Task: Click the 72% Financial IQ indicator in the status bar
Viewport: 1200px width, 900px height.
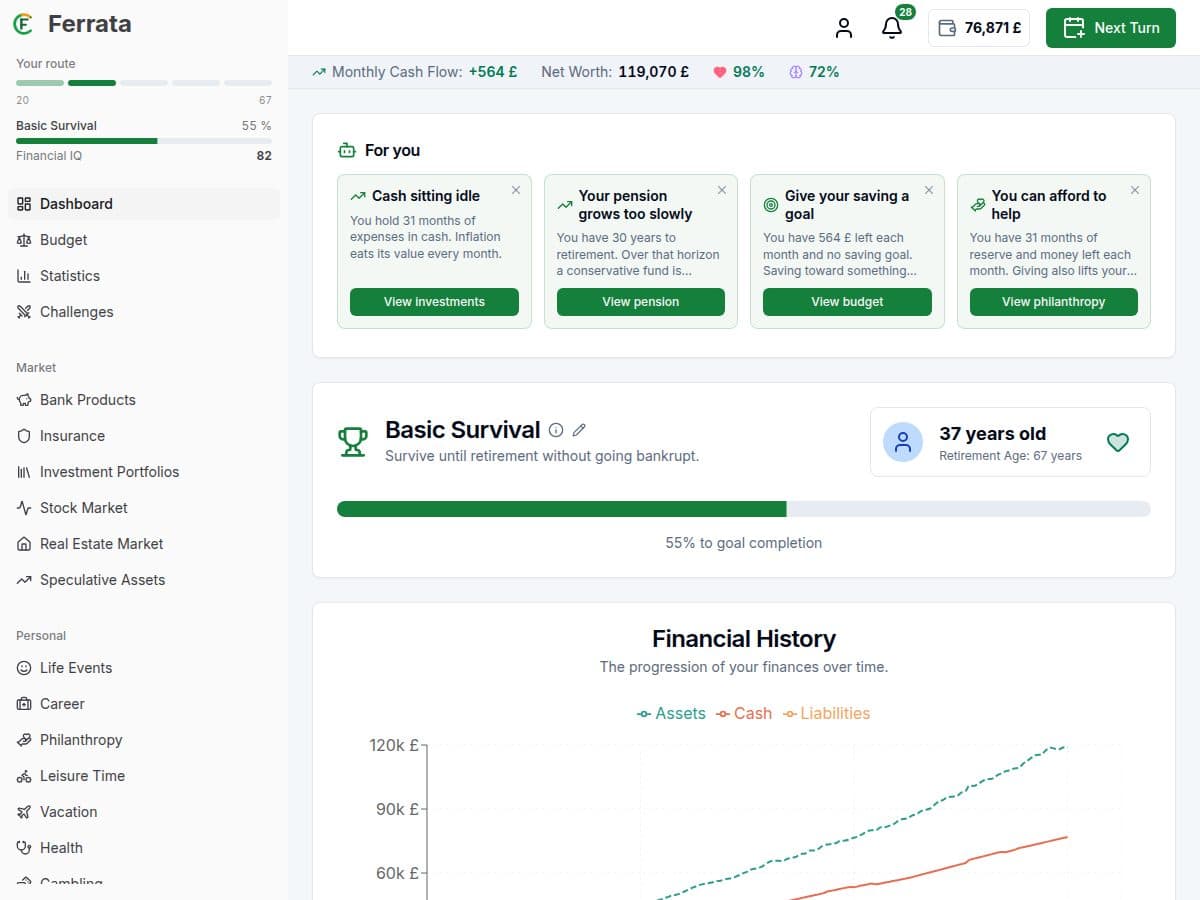Action: (814, 72)
